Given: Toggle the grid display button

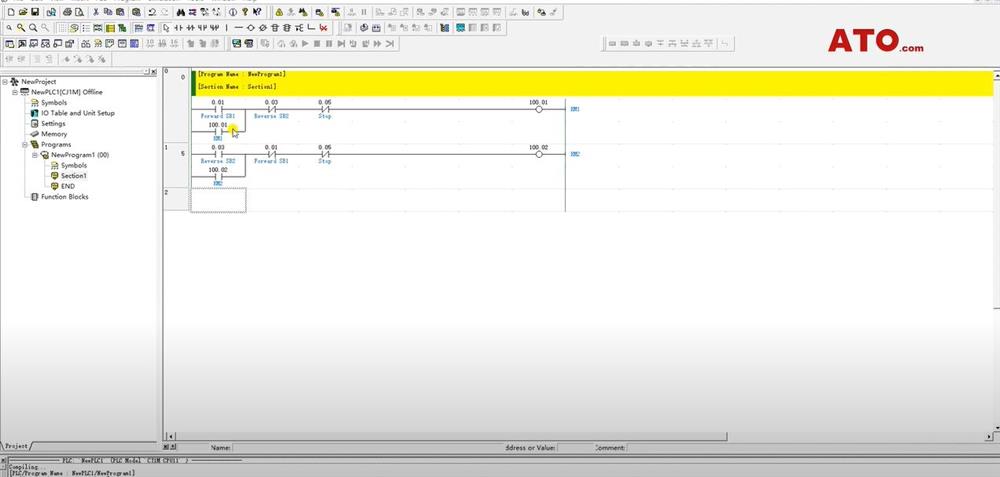Looking at the screenshot, I should [x=61, y=28].
